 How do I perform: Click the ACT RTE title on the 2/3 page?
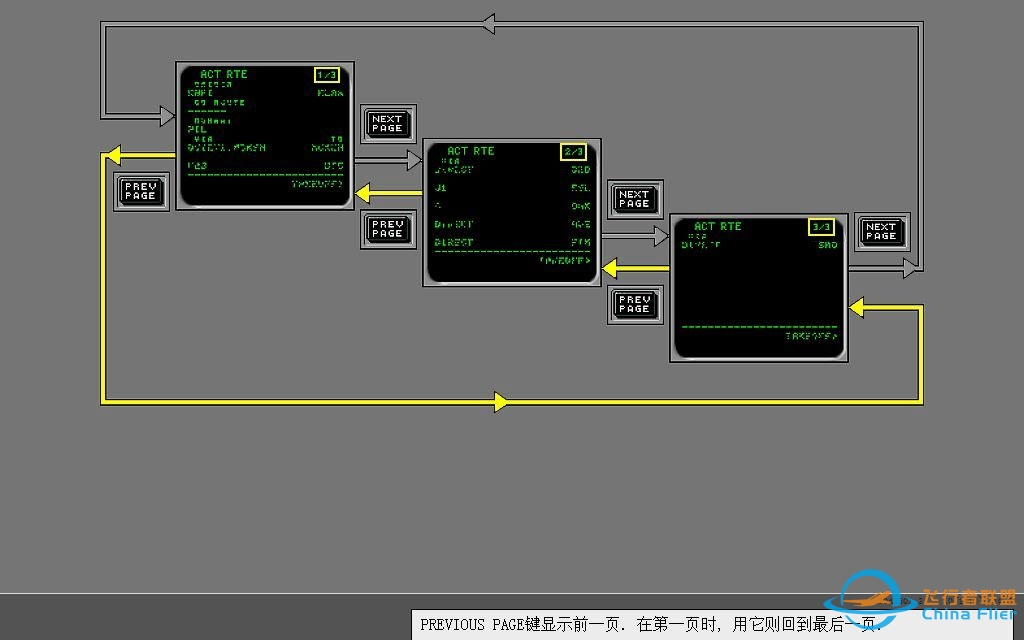click(x=470, y=151)
